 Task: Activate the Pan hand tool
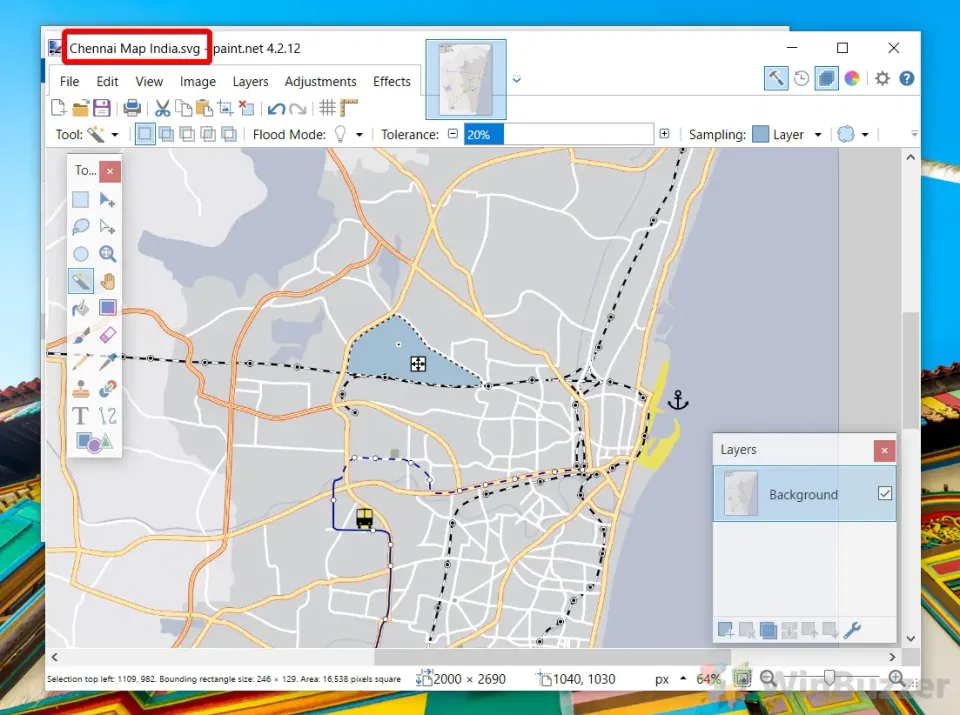[108, 281]
